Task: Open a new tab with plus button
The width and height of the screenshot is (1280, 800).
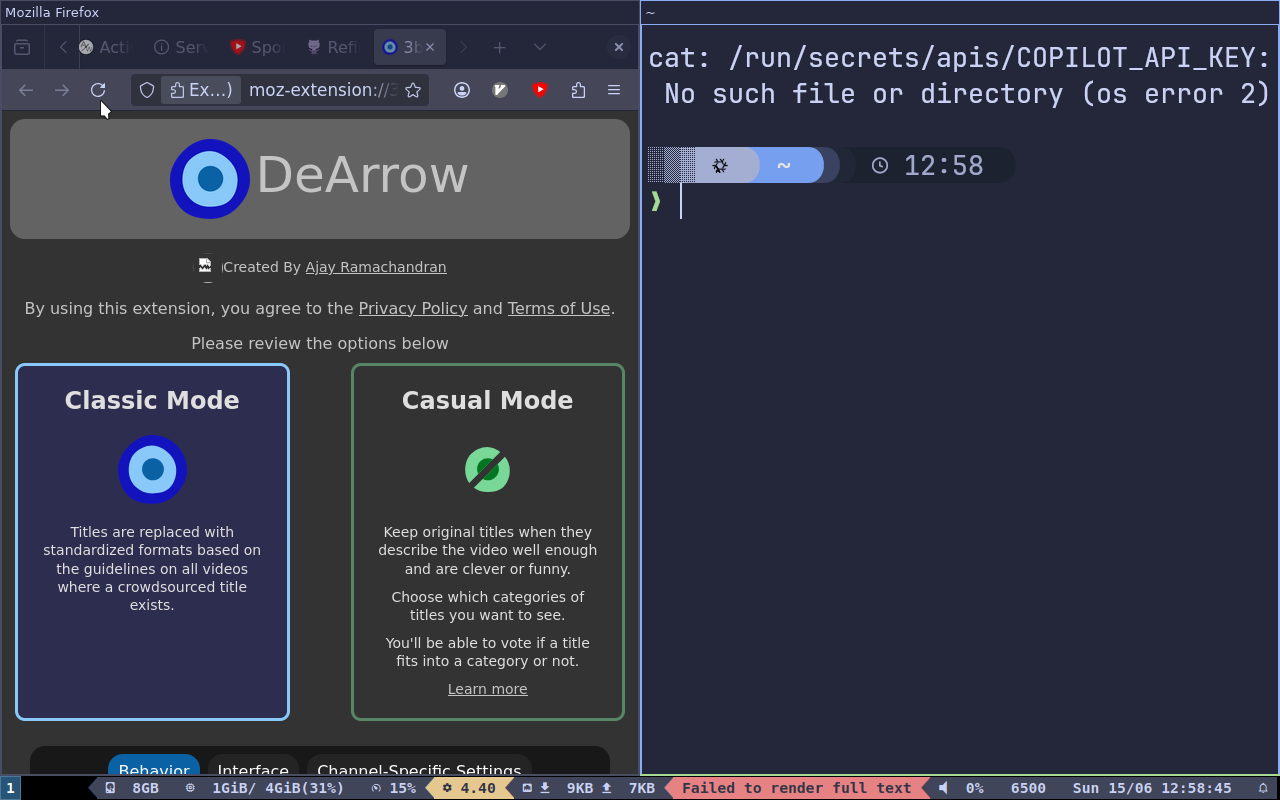Action: pos(499,47)
